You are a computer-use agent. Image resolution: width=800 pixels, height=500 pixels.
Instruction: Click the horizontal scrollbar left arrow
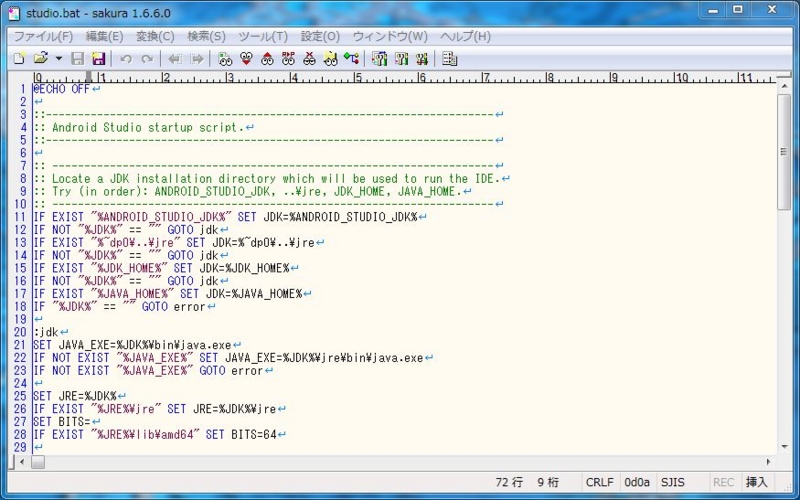tap(22, 462)
